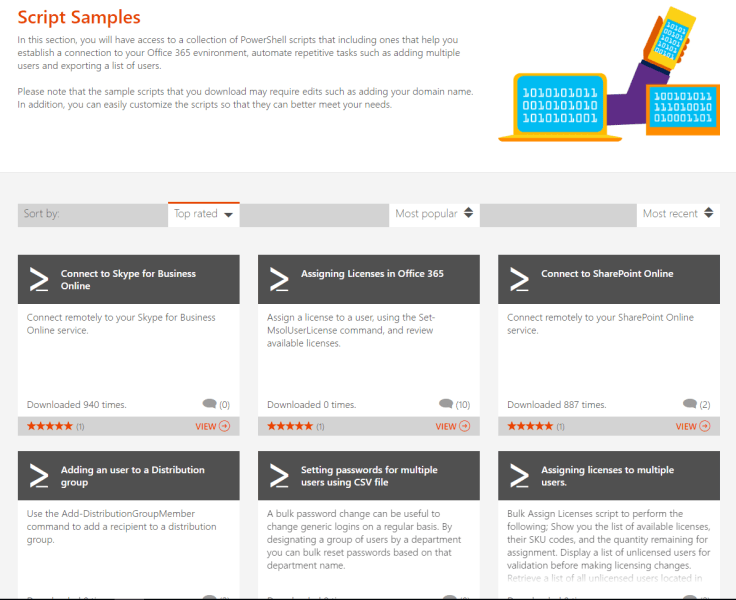Open 'Adding an user to a Distribution group' title
The height and width of the screenshot is (600, 736).
[132, 476]
